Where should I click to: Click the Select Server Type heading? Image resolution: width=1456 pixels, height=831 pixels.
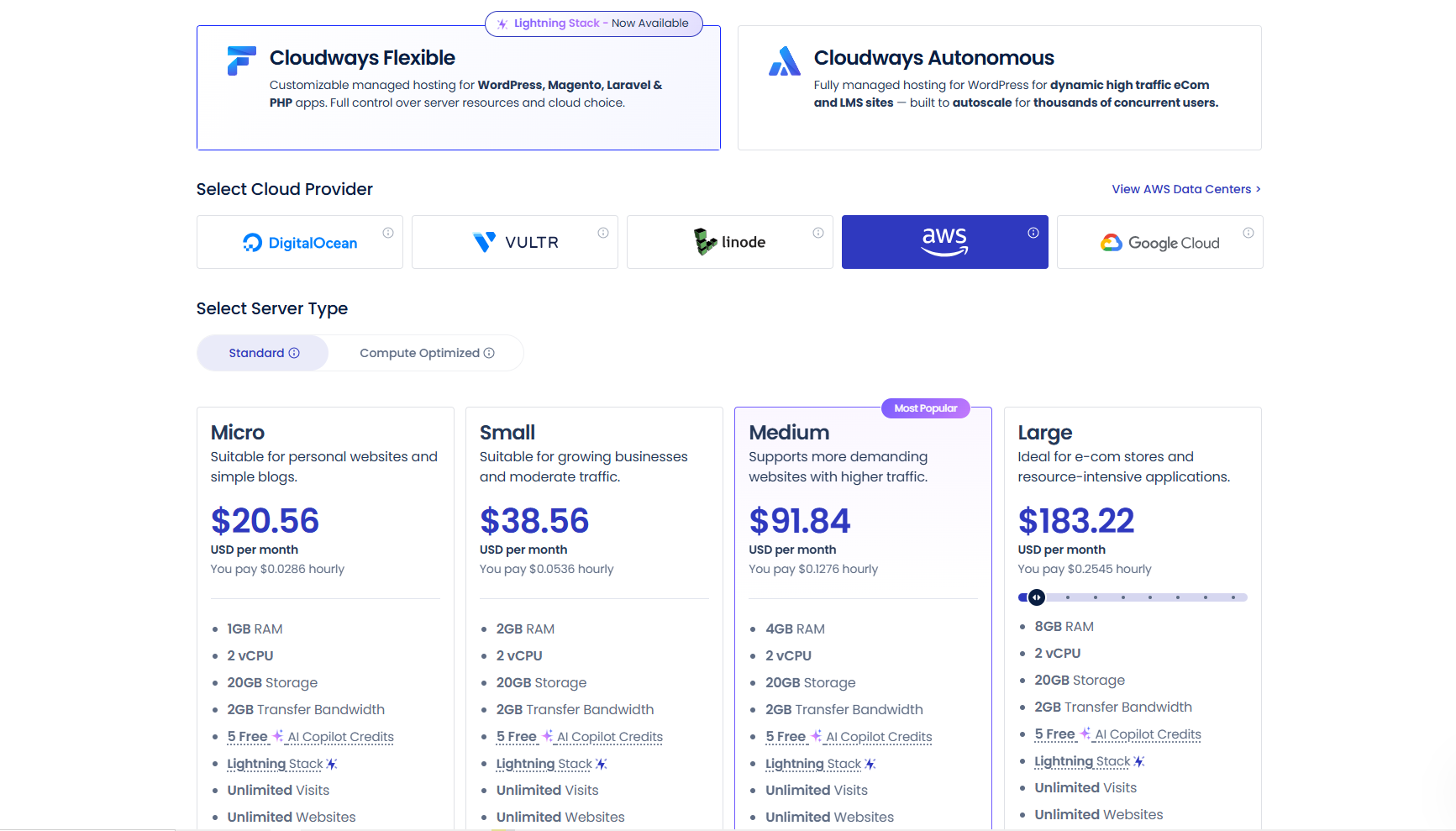(x=272, y=308)
